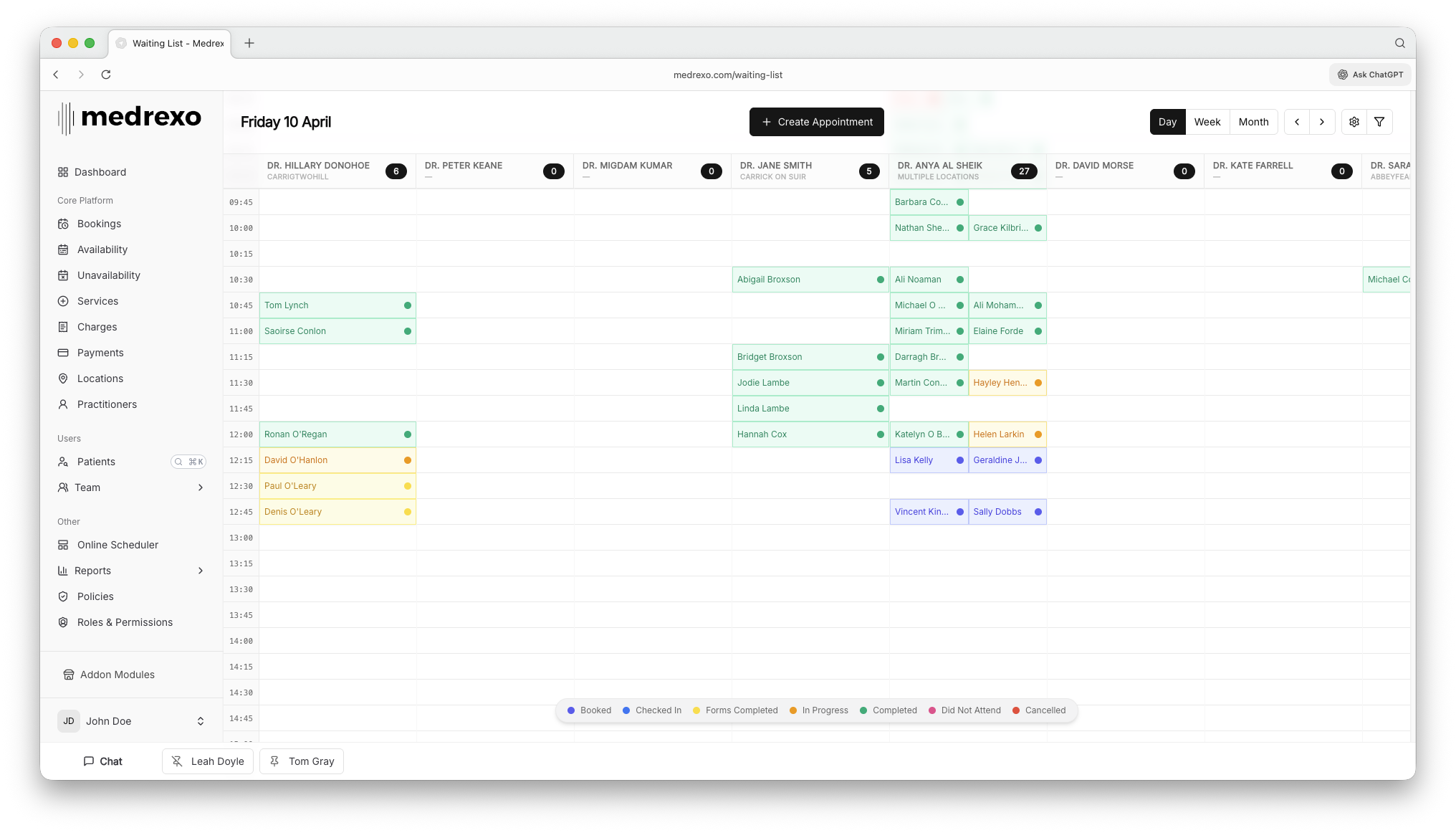
Task: Click the Create Appointment button
Action: (x=816, y=122)
